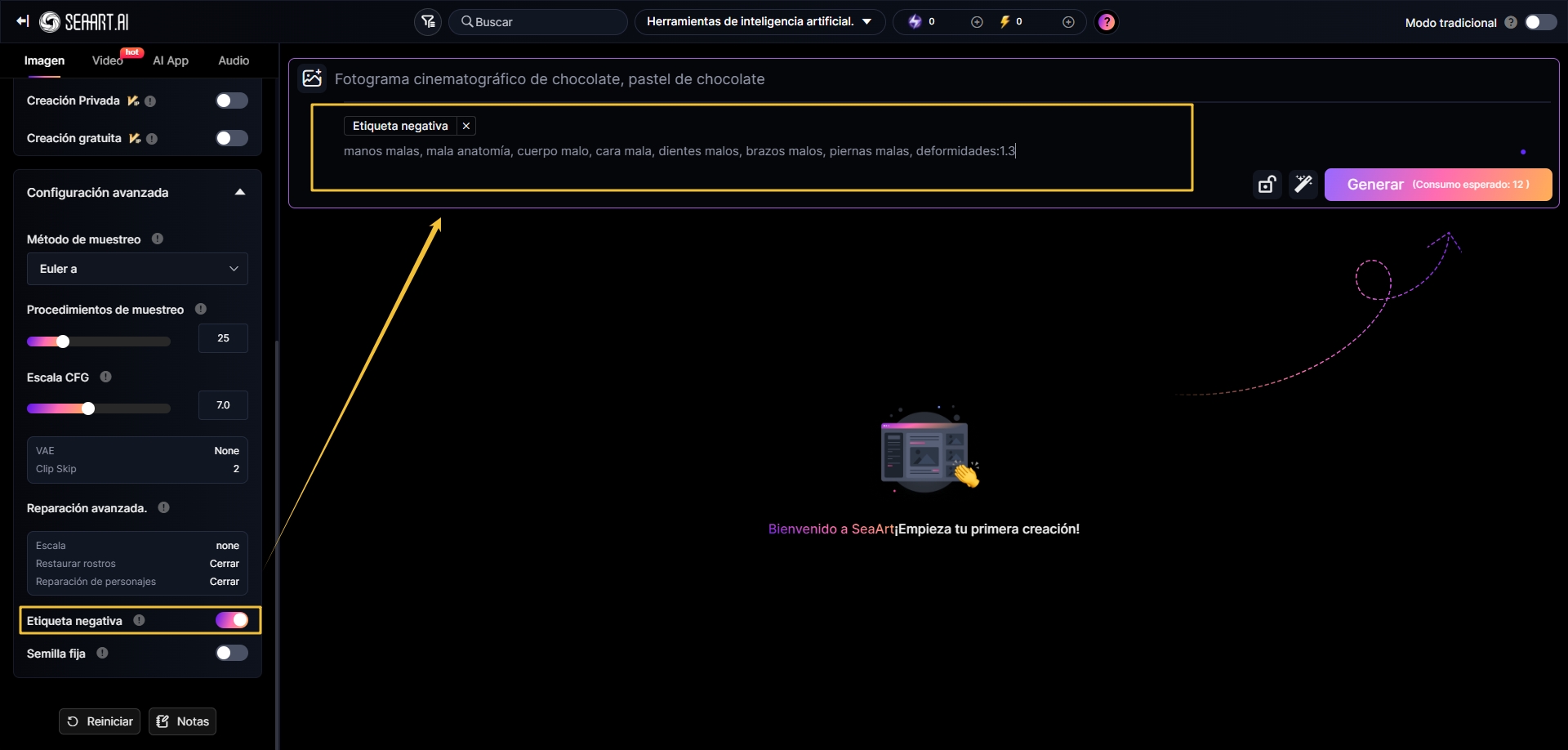Click the back arrow icon beside SeaArt logo
The image size is (1568, 750).
tap(22, 21)
